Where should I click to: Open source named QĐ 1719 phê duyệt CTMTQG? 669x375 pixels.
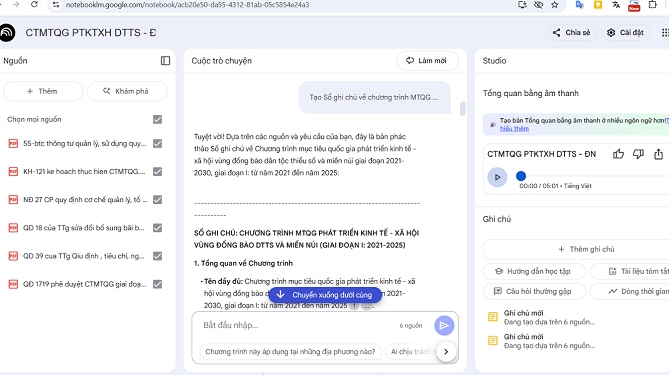pos(84,284)
